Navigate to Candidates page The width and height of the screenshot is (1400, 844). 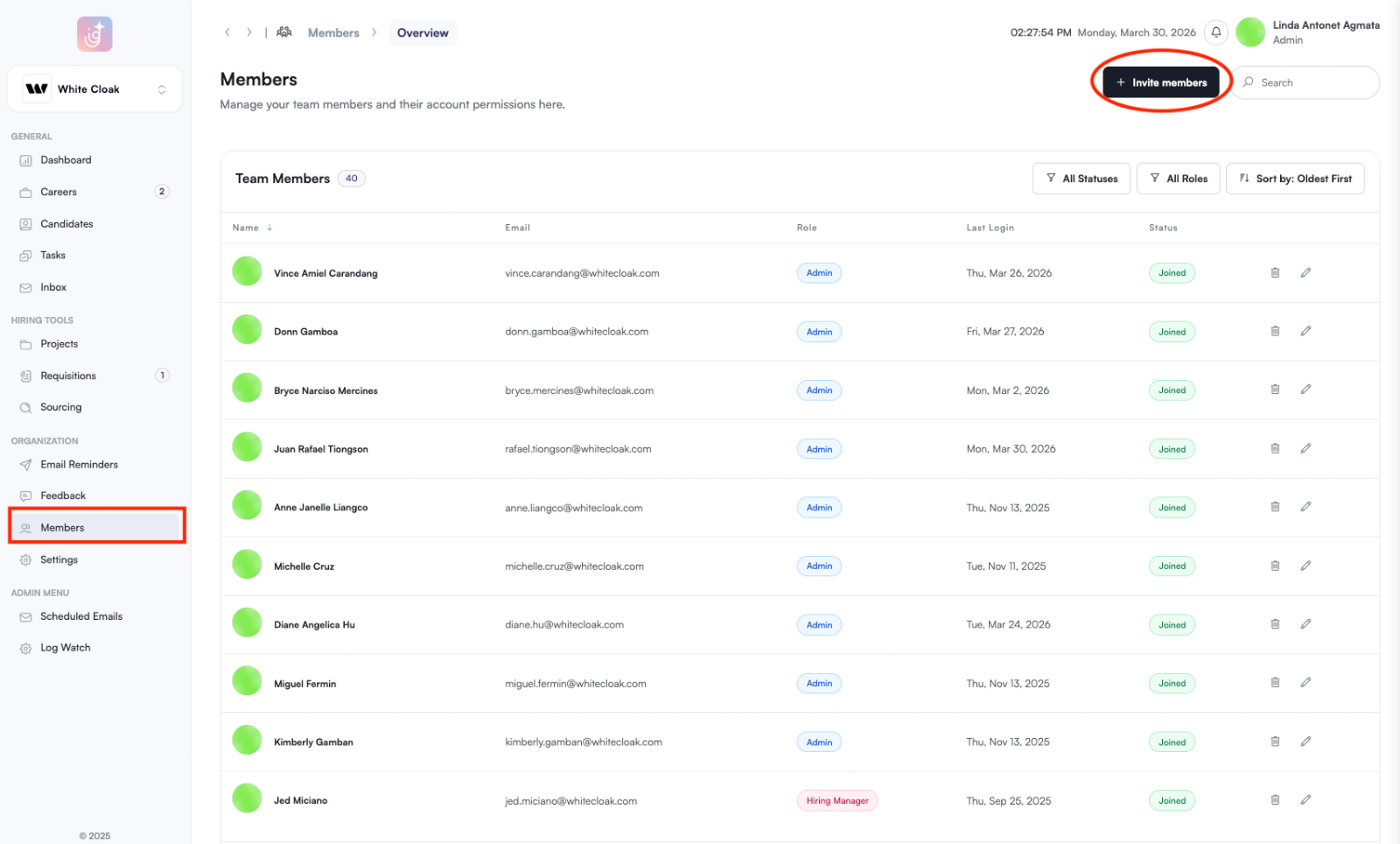pyautogui.click(x=66, y=224)
